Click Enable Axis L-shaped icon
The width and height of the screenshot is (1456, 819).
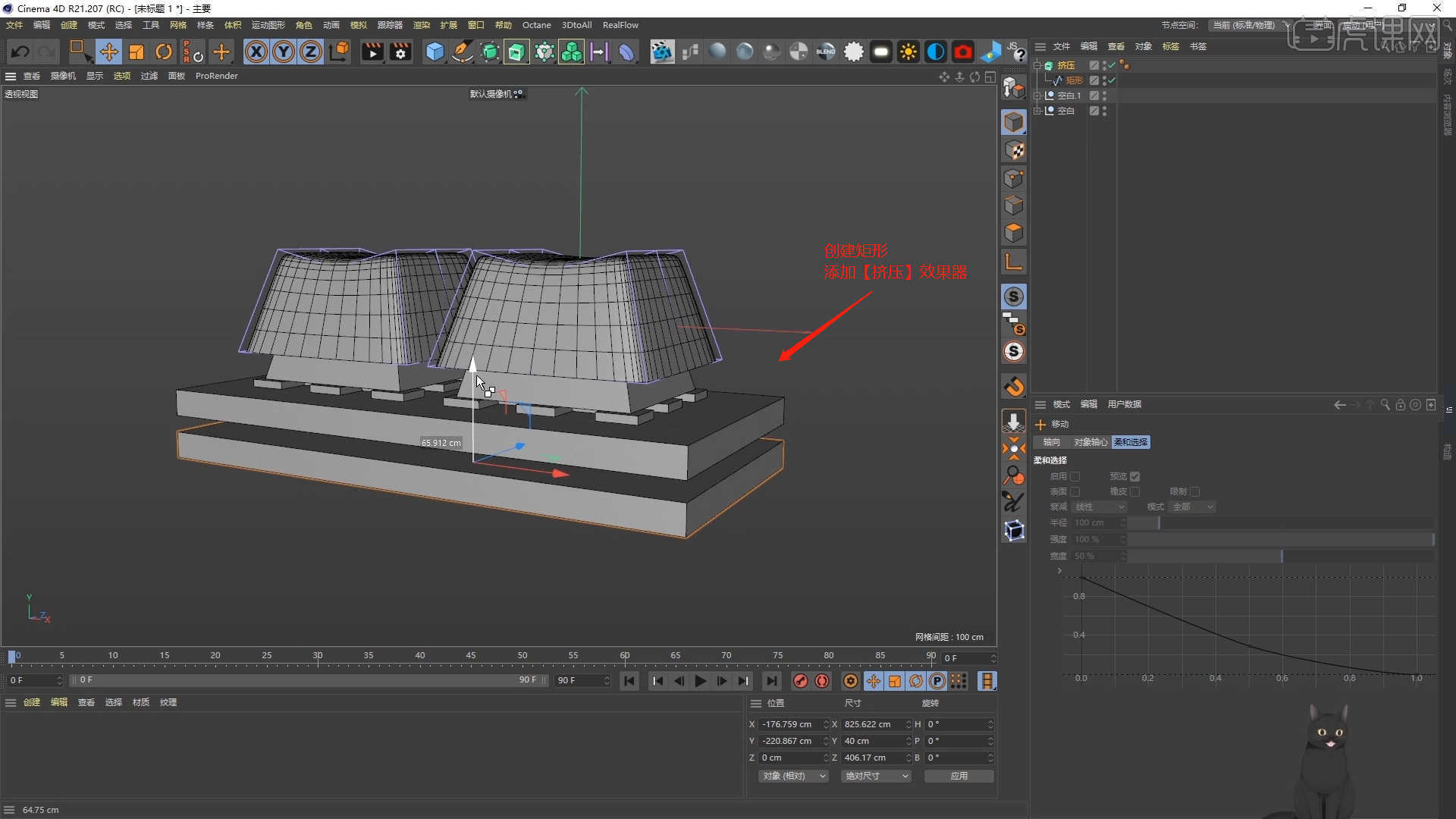click(x=1014, y=262)
